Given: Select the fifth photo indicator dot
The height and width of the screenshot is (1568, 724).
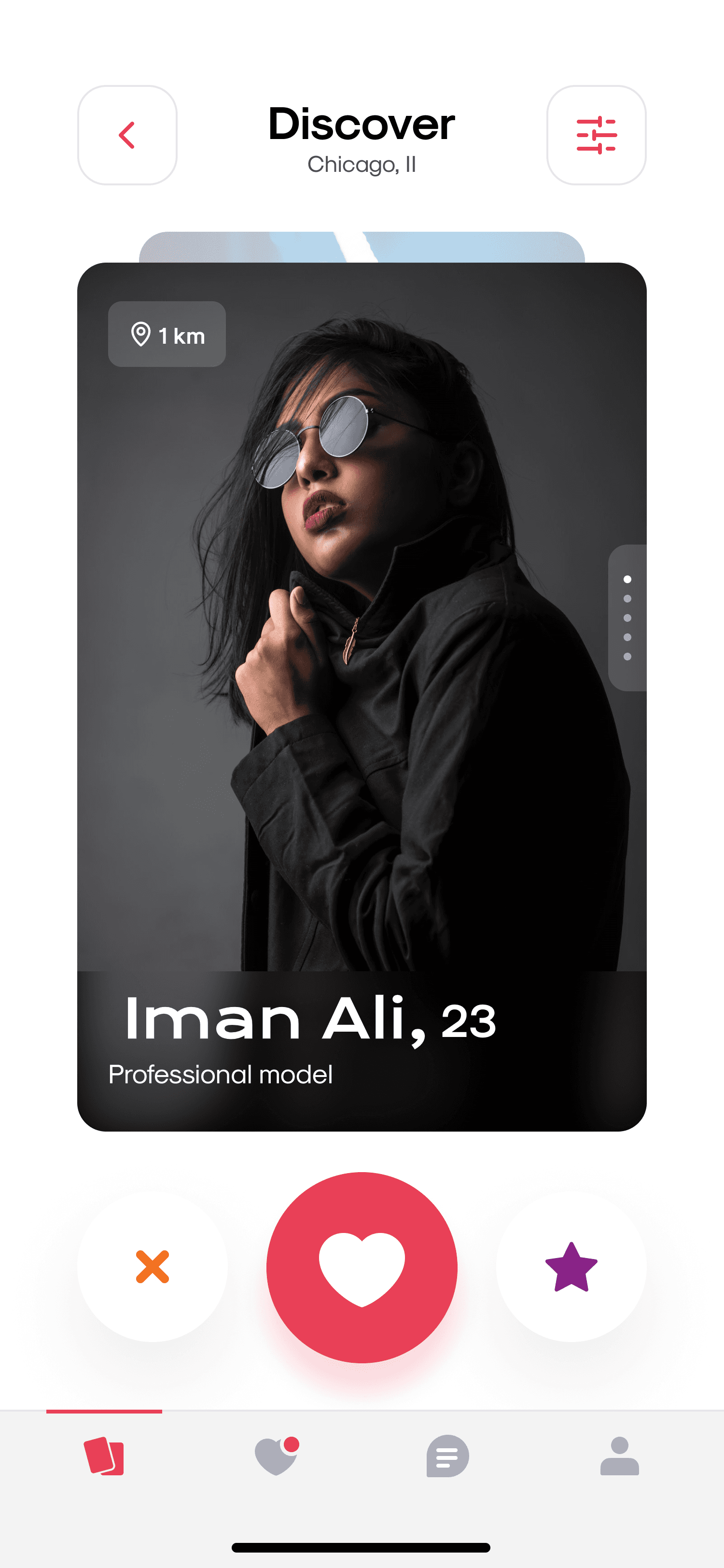Looking at the screenshot, I should pyautogui.click(x=627, y=657).
